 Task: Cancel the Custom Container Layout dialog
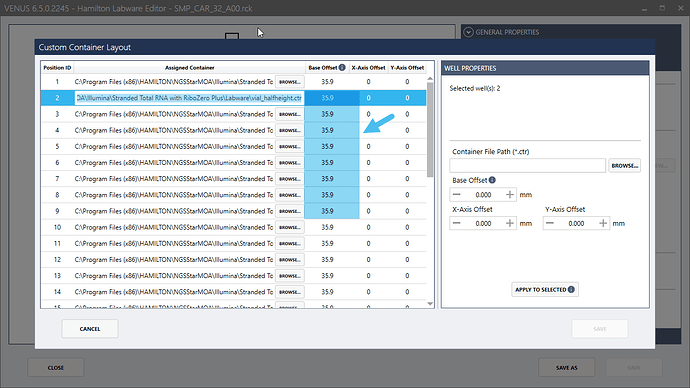90,329
